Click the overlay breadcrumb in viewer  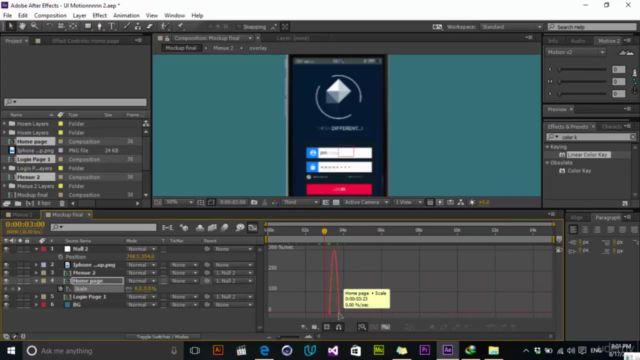258,48
